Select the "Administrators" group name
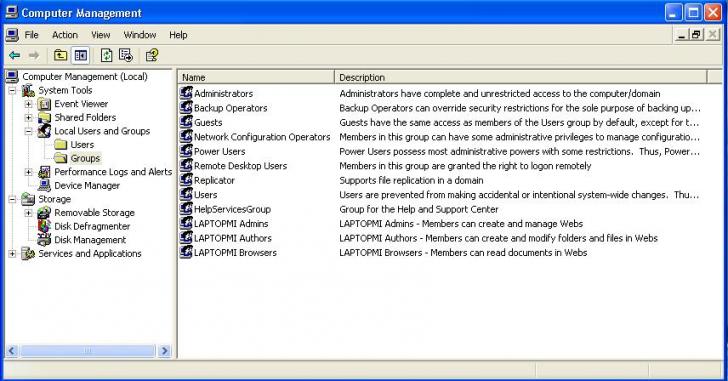This screenshot has width=728, height=381. 223,93
